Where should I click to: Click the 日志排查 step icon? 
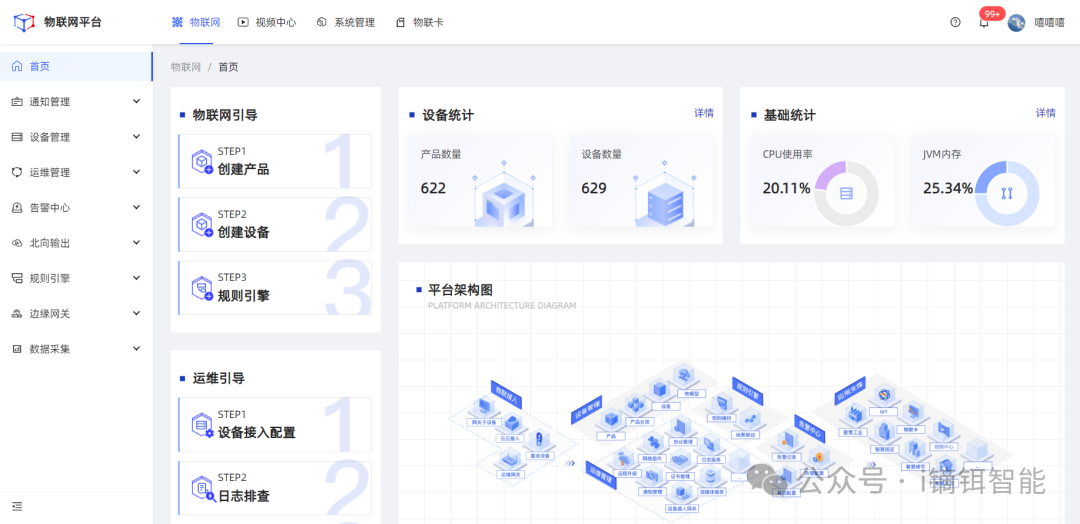coord(201,487)
